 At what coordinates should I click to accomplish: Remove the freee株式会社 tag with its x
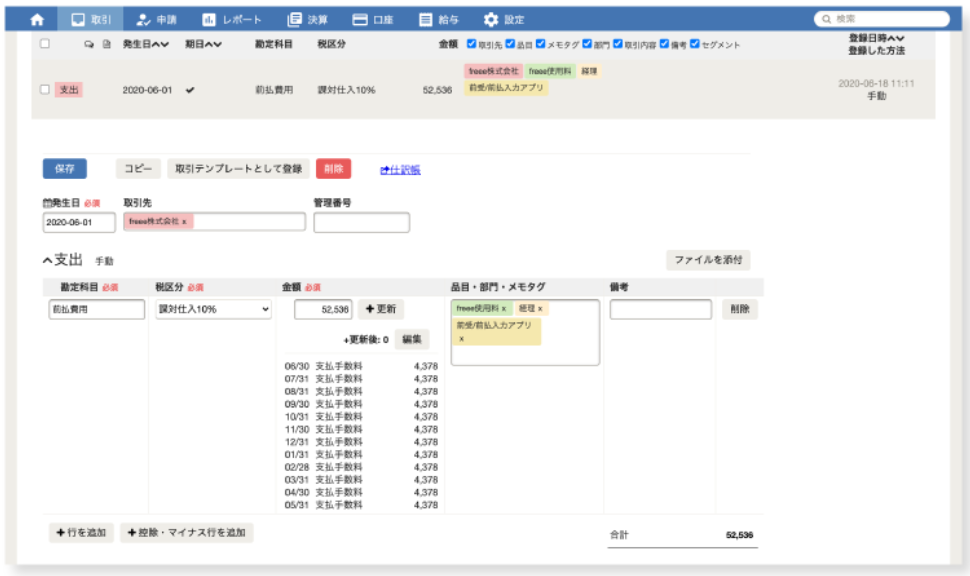pos(184,221)
